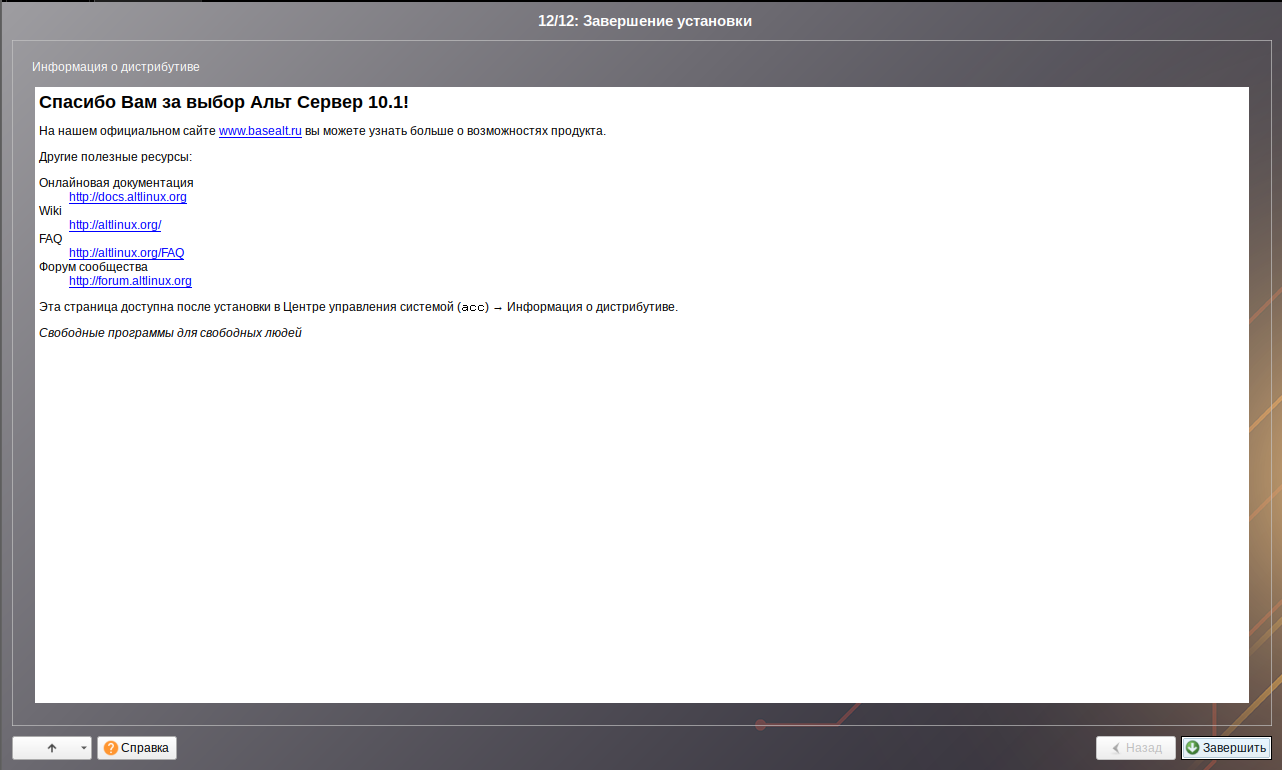Go back with the Назад button
1282x770 pixels.
coord(1135,748)
